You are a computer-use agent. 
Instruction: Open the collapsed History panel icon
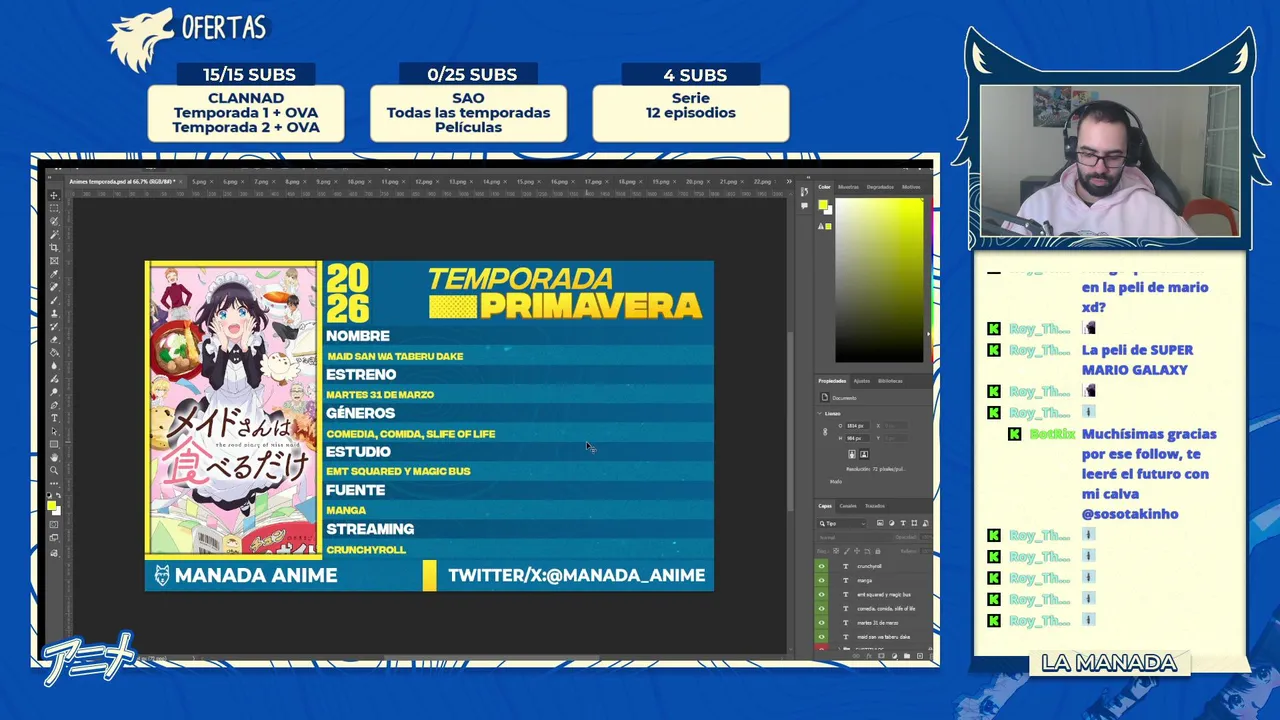coord(804,191)
